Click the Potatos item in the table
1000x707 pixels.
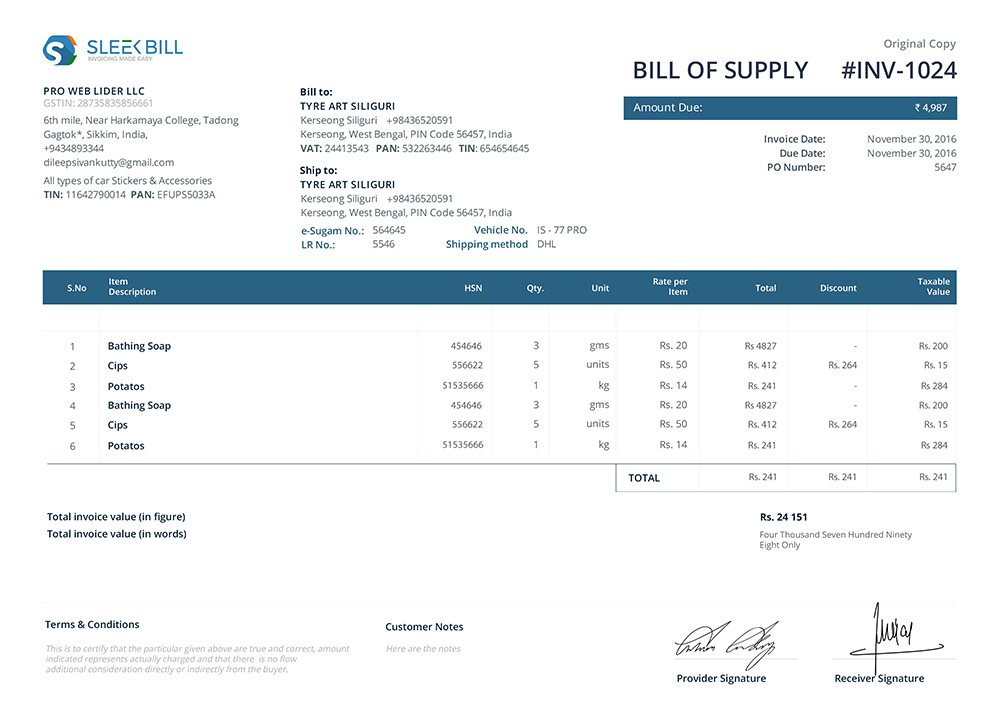point(126,385)
